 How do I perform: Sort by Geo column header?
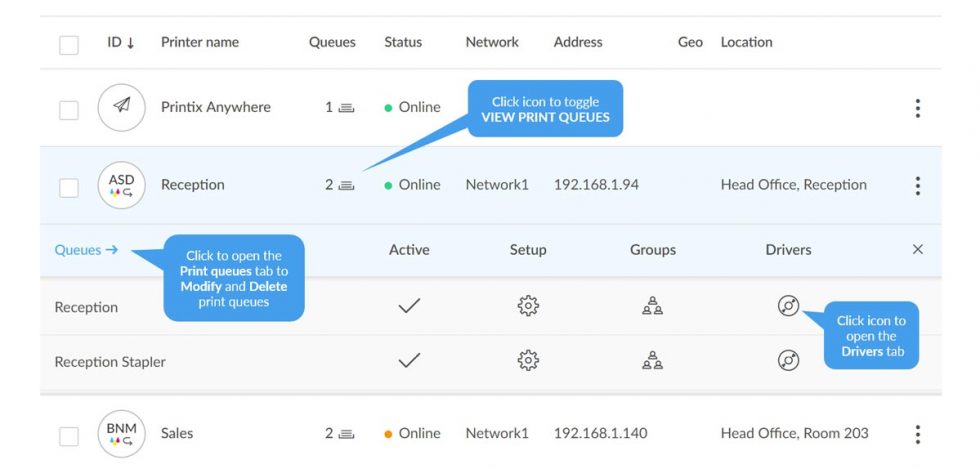pos(691,43)
